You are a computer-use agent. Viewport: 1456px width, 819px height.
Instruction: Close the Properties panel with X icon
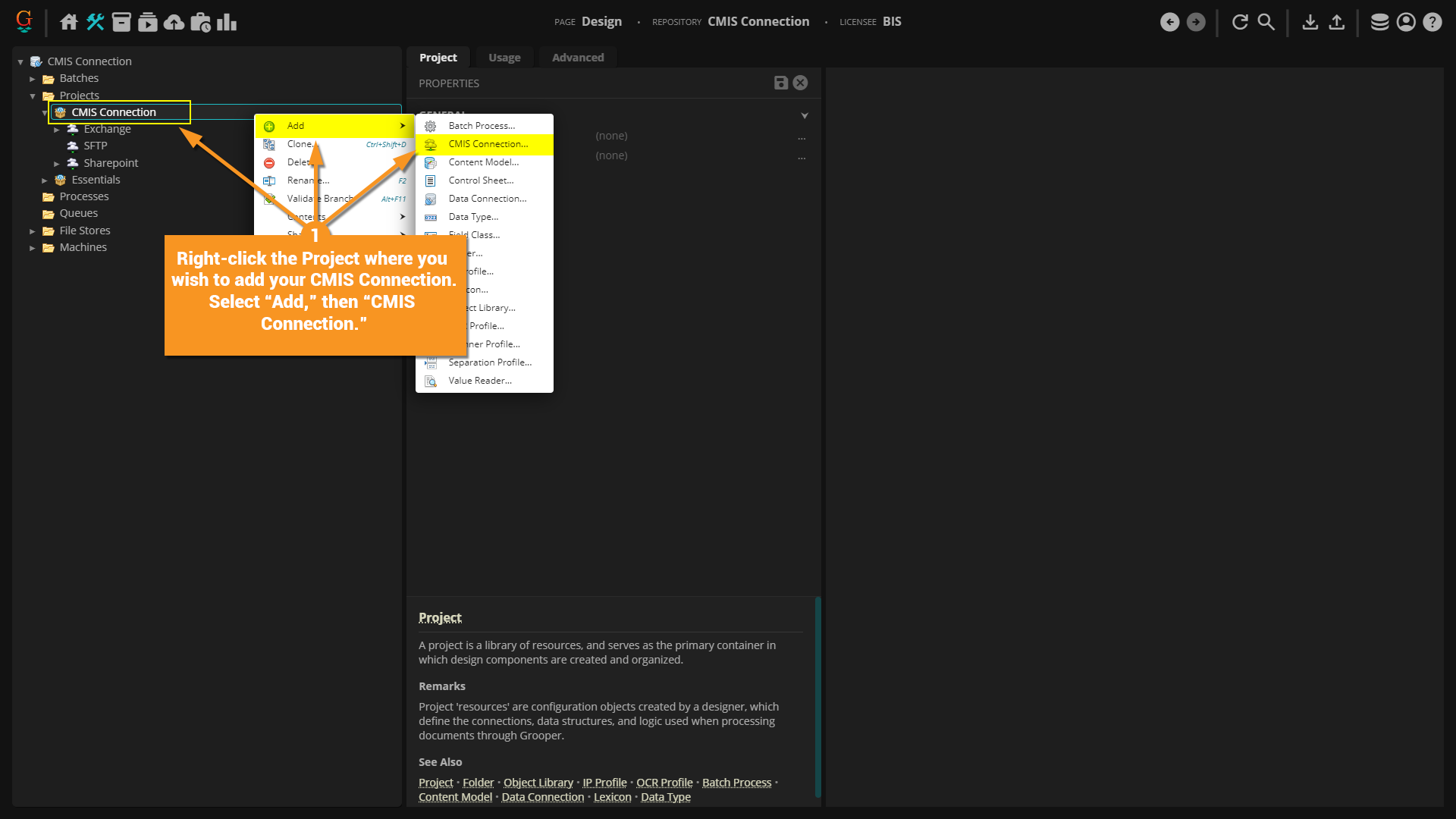click(800, 83)
